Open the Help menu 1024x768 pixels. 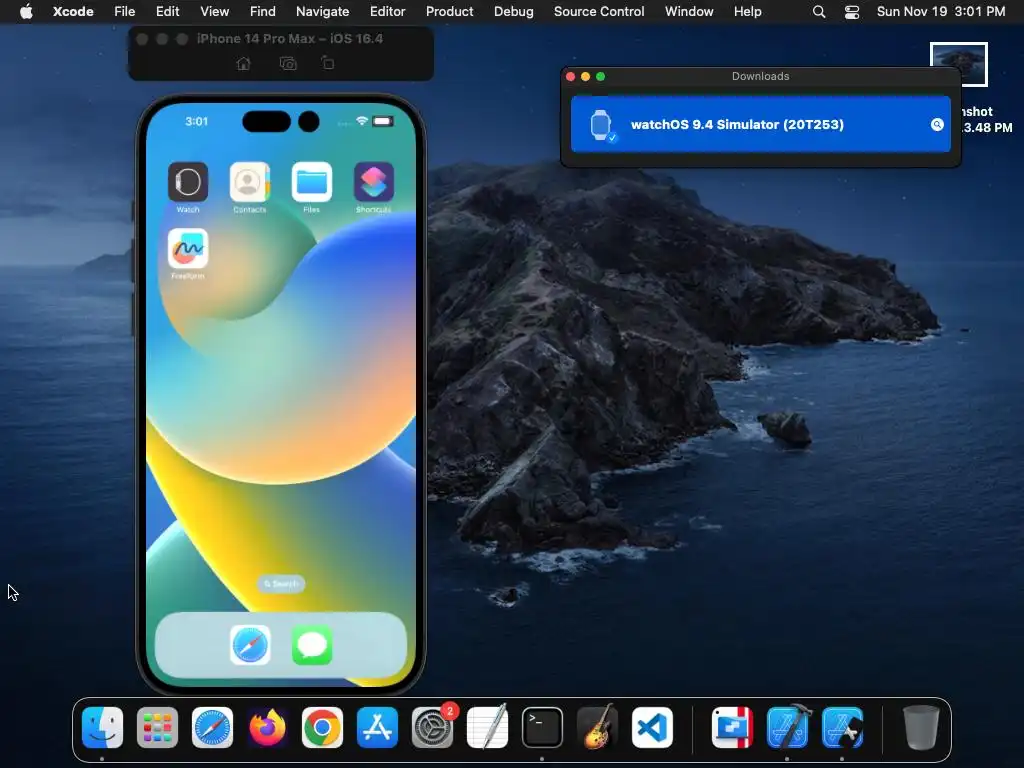pyautogui.click(x=747, y=12)
